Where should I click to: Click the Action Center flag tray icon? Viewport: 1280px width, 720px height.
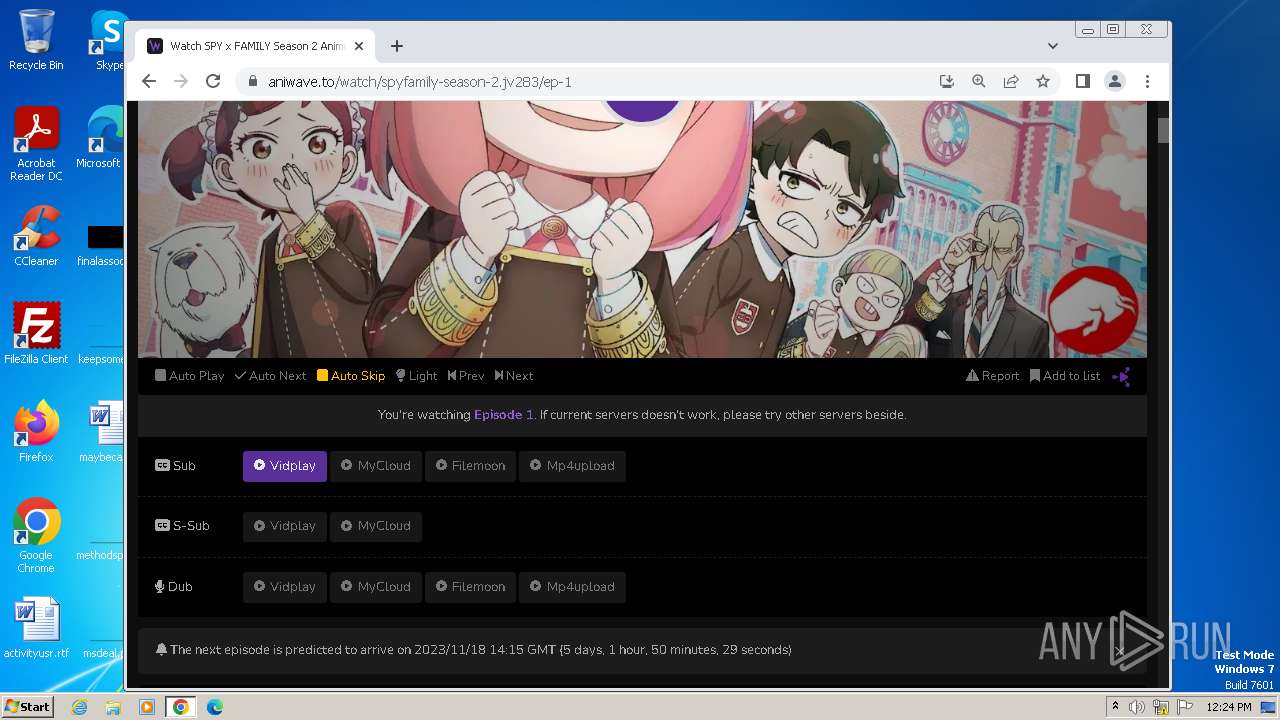point(1184,707)
